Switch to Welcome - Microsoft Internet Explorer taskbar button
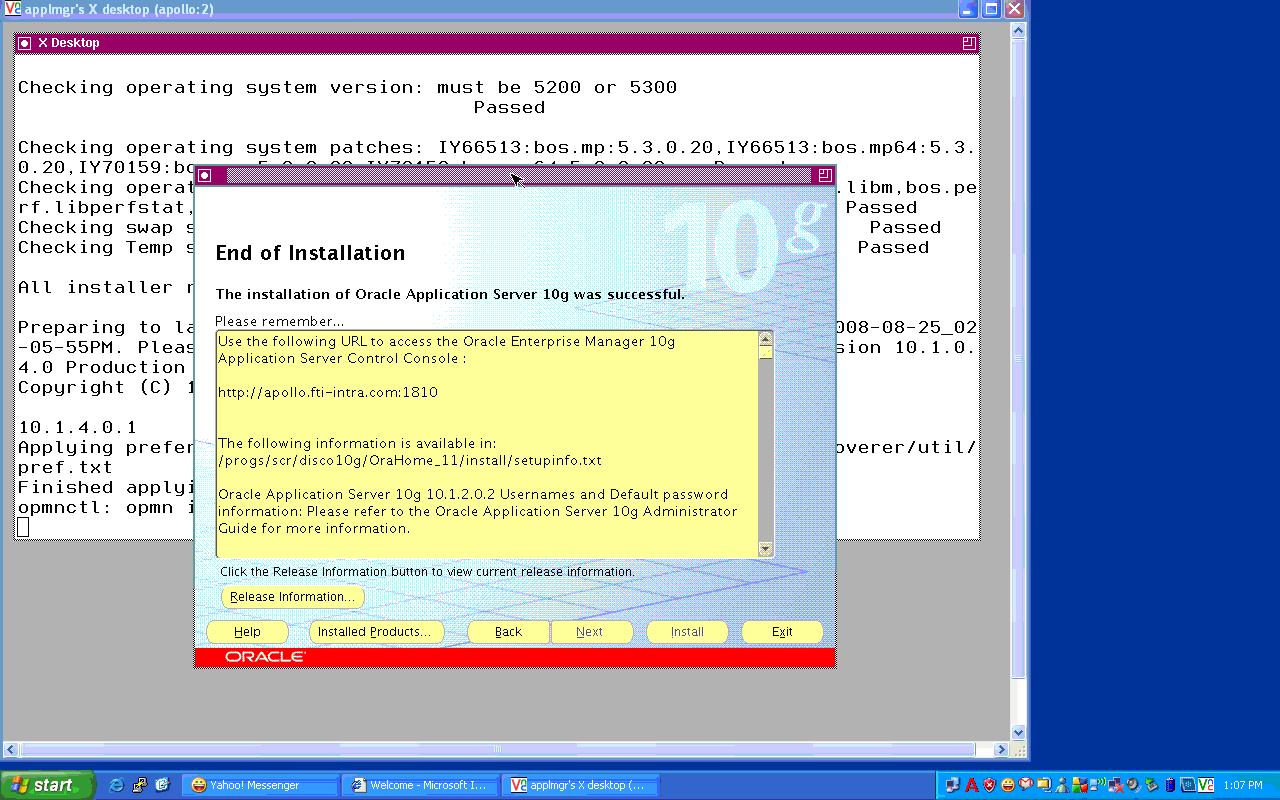The image size is (1280, 800). click(420, 785)
